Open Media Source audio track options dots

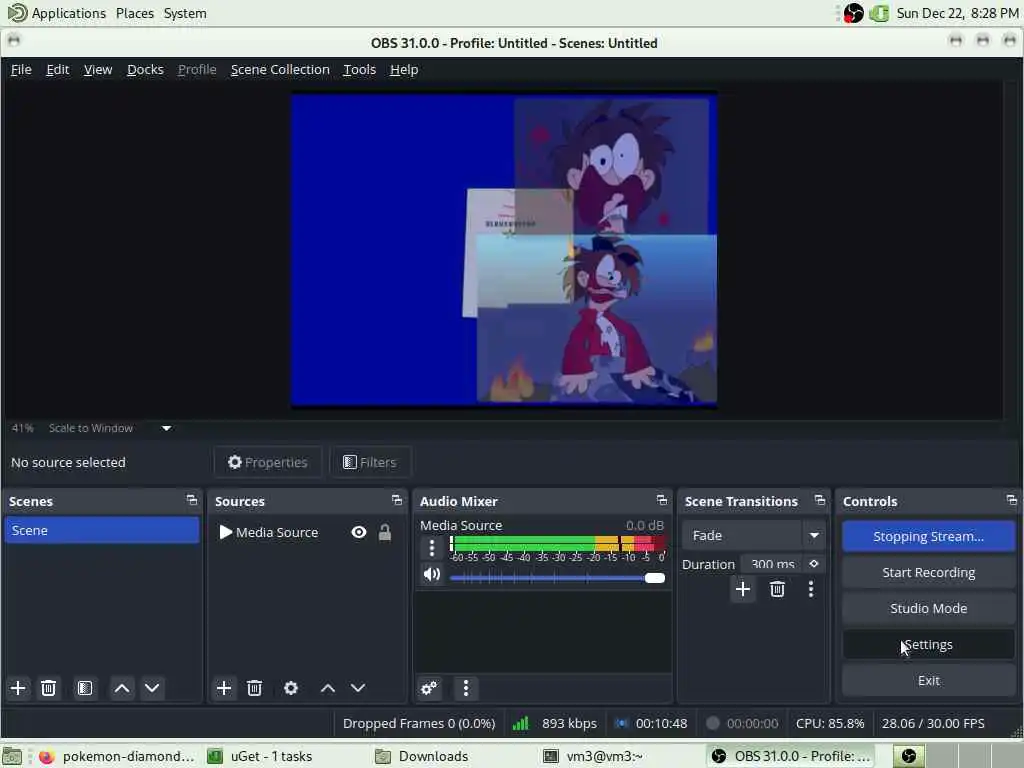pyautogui.click(x=432, y=548)
